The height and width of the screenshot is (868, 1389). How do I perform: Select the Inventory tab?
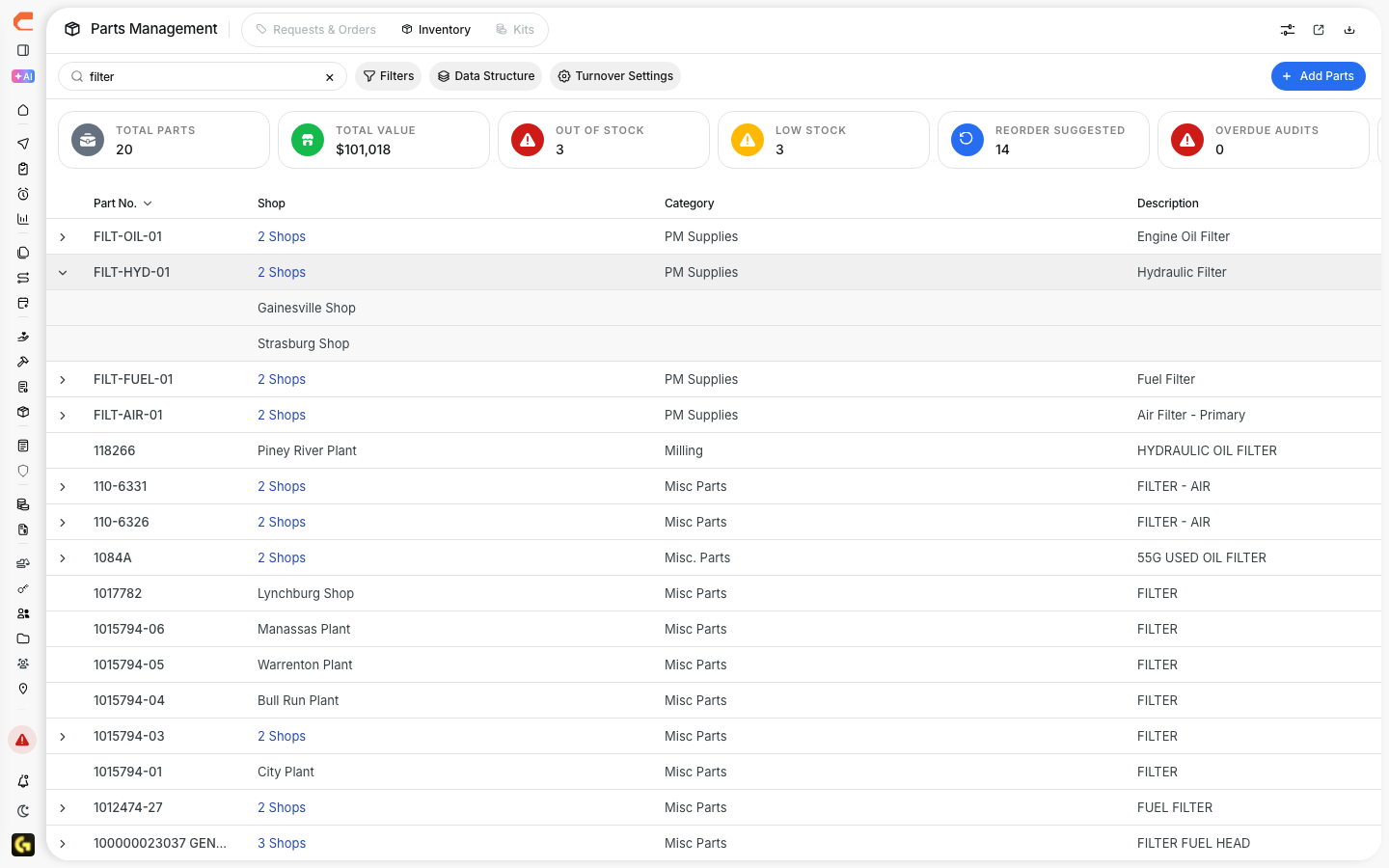tap(436, 30)
